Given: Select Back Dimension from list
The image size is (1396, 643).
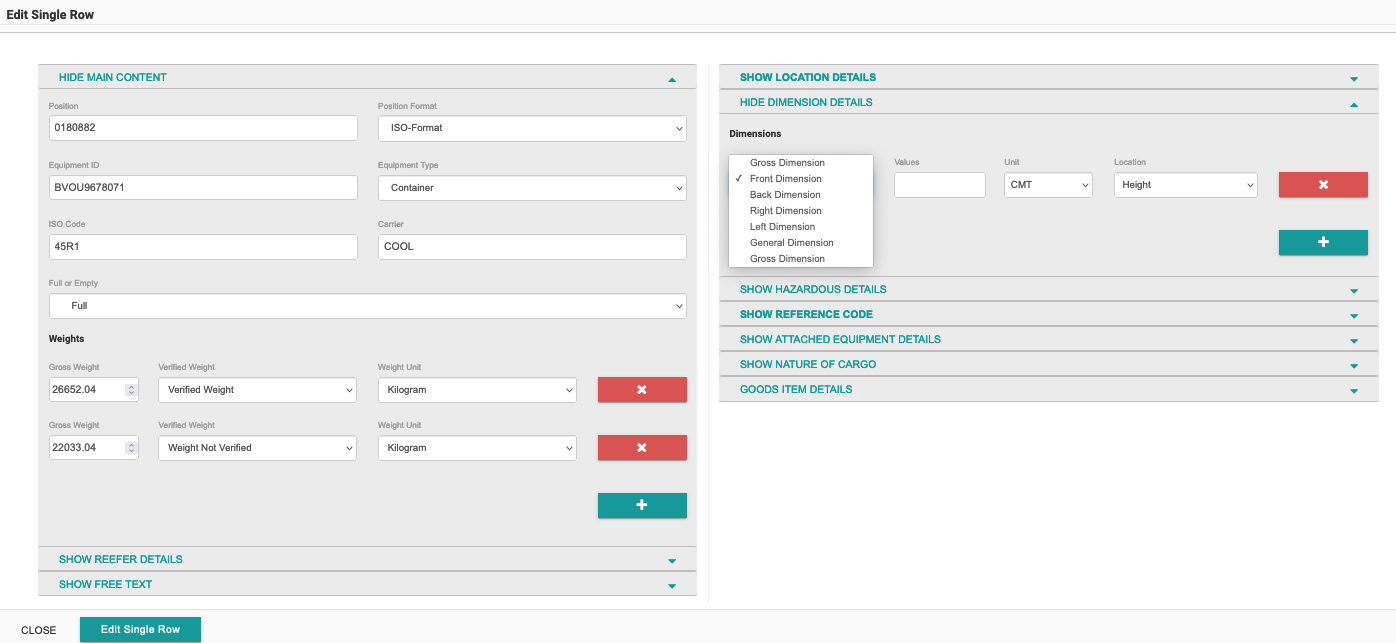Looking at the screenshot, I should 785,195.
